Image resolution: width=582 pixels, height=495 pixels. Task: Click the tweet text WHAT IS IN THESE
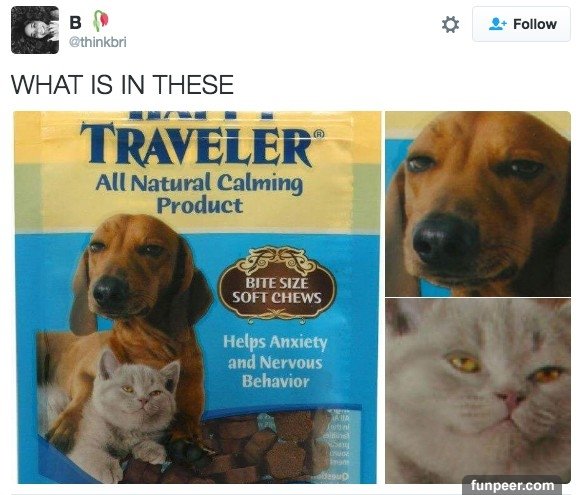[x=122, y=84]
